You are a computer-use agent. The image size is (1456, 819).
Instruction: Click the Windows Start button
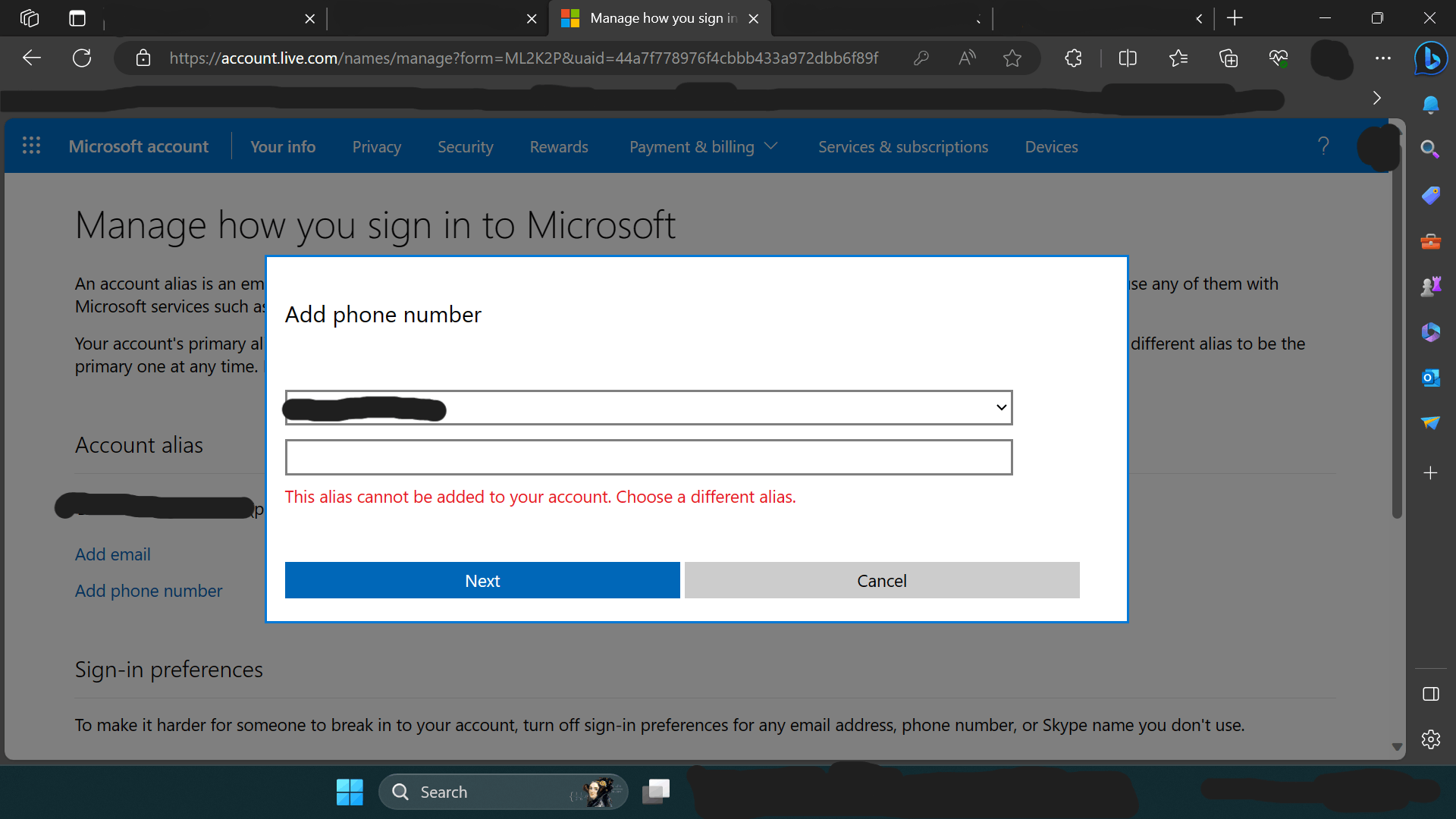point(350,792)
